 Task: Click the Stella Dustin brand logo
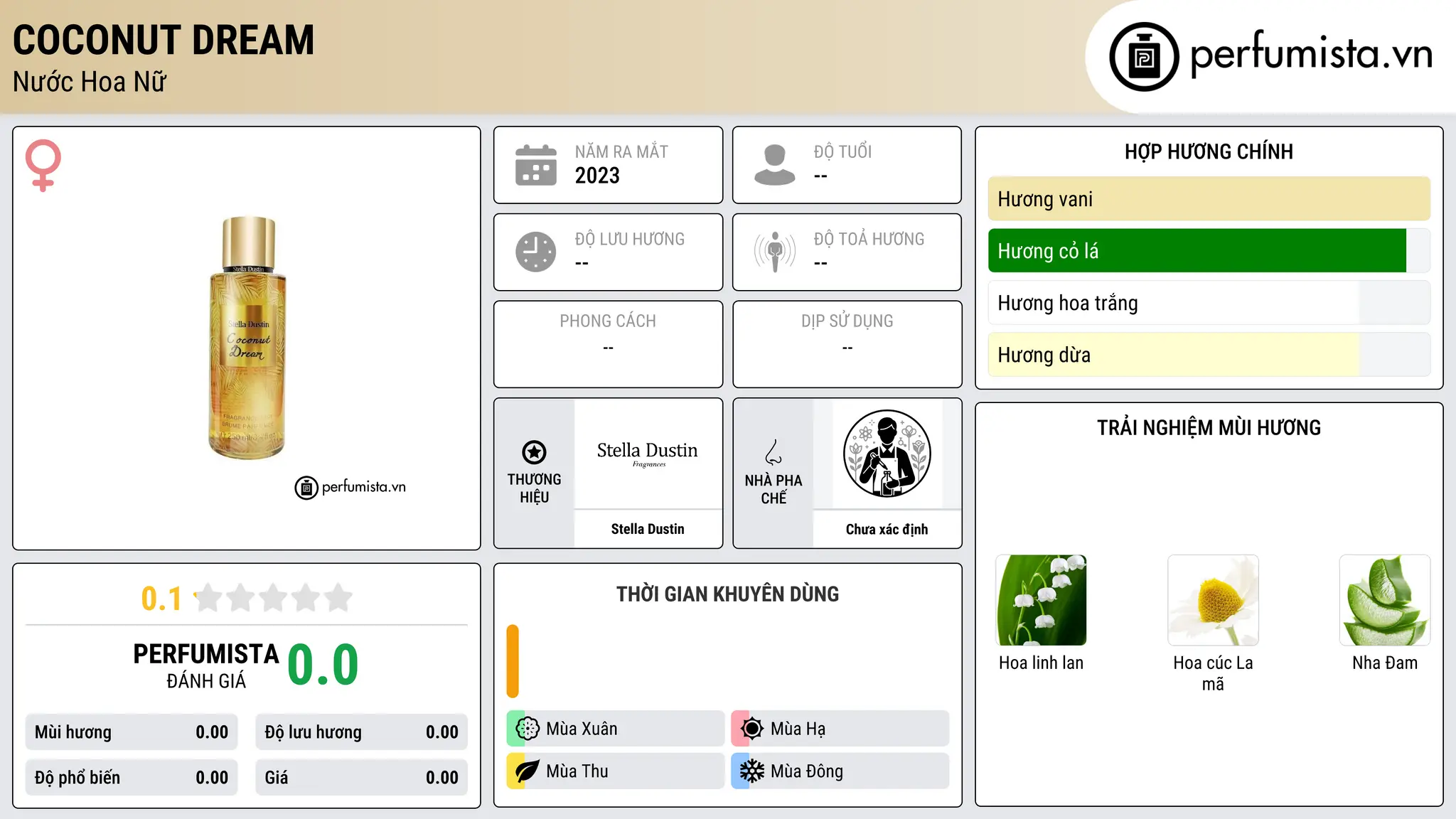point(648,454)
